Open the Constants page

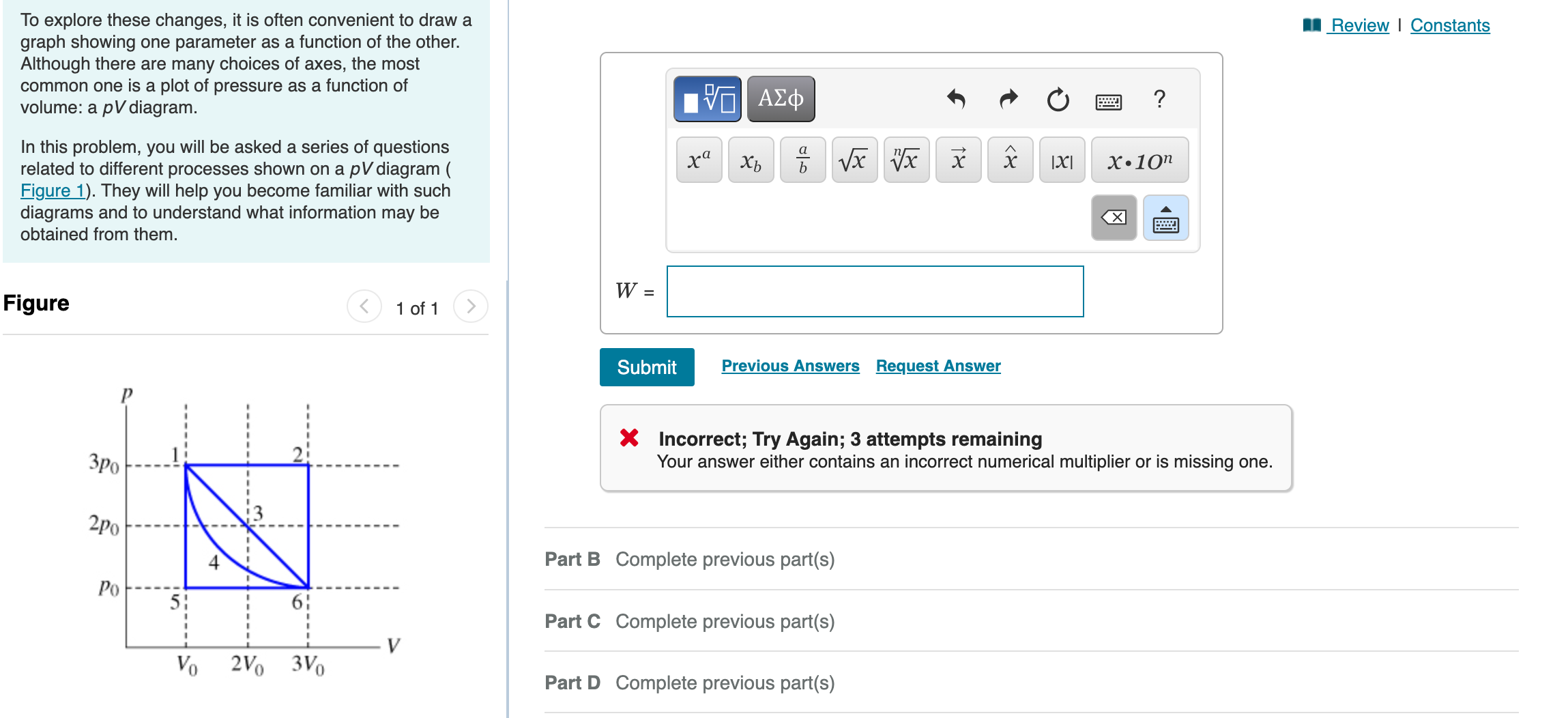(1450, 25)
